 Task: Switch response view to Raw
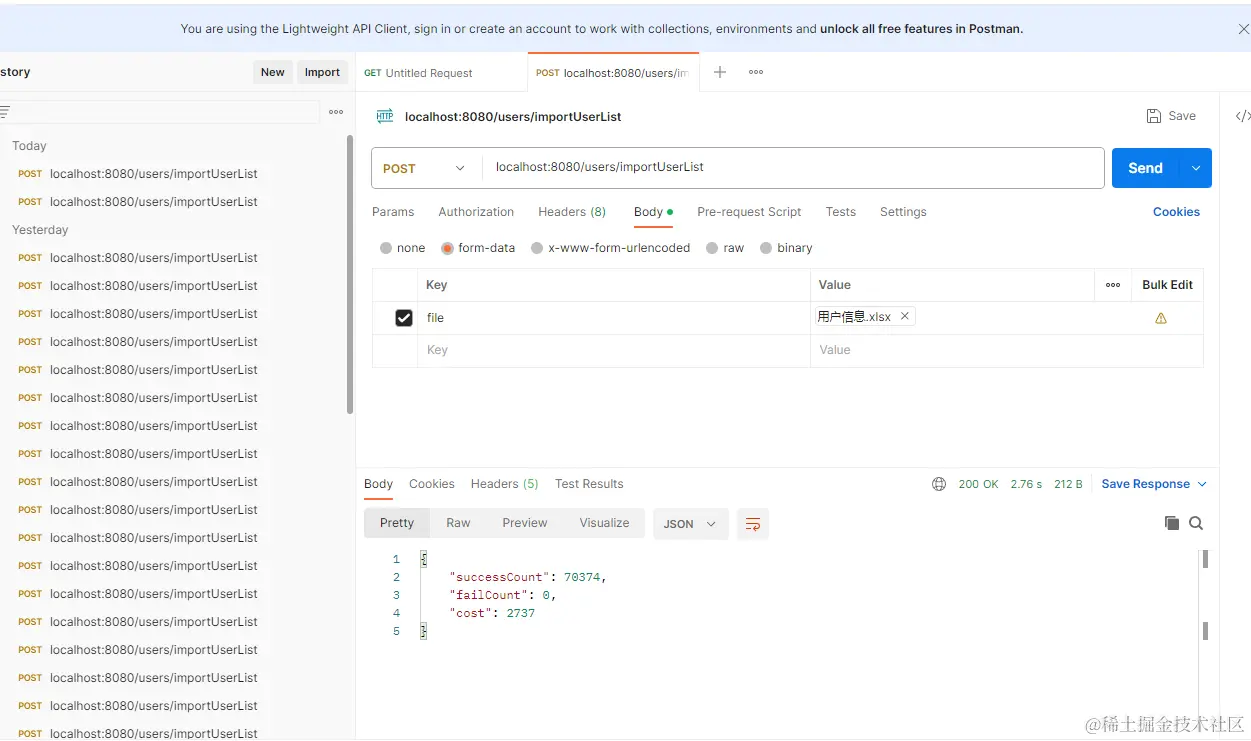tap(458, 523)
